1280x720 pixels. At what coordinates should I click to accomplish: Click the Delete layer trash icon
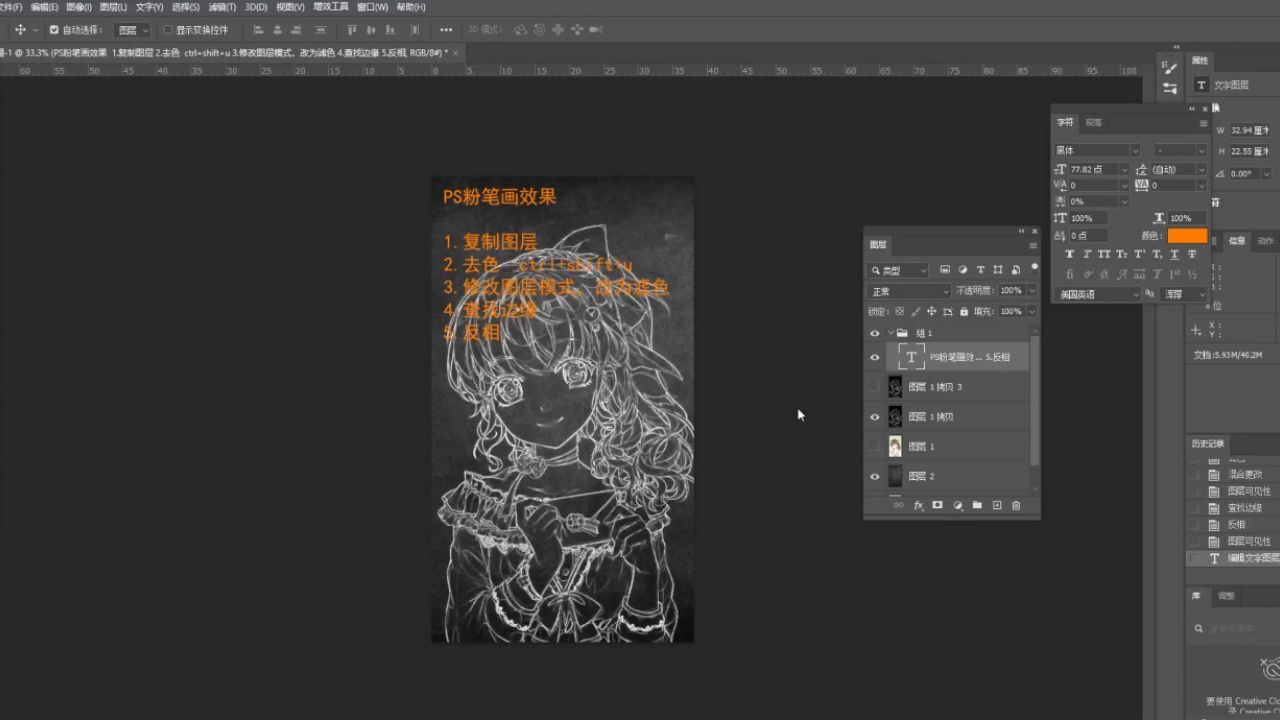[1017, 505]
